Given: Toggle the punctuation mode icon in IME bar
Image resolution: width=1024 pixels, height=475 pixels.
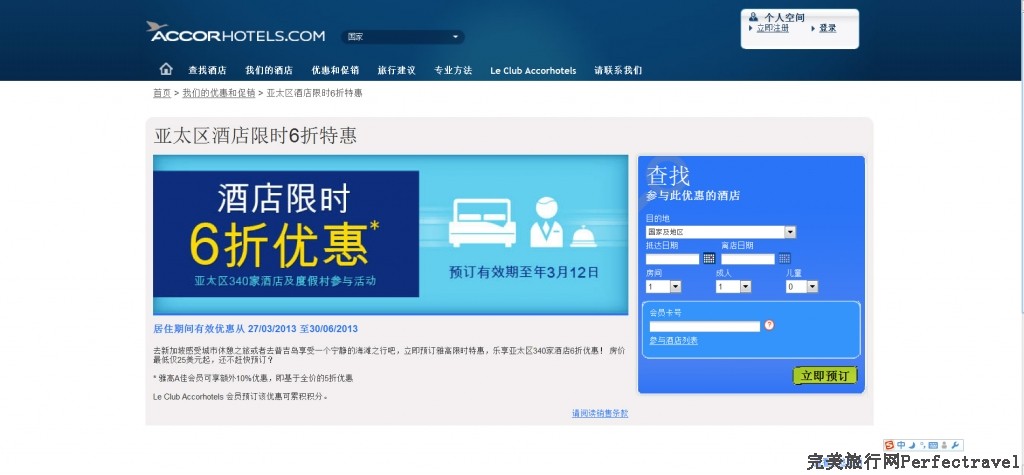Looking at the screenshot, I should [923, 446].
